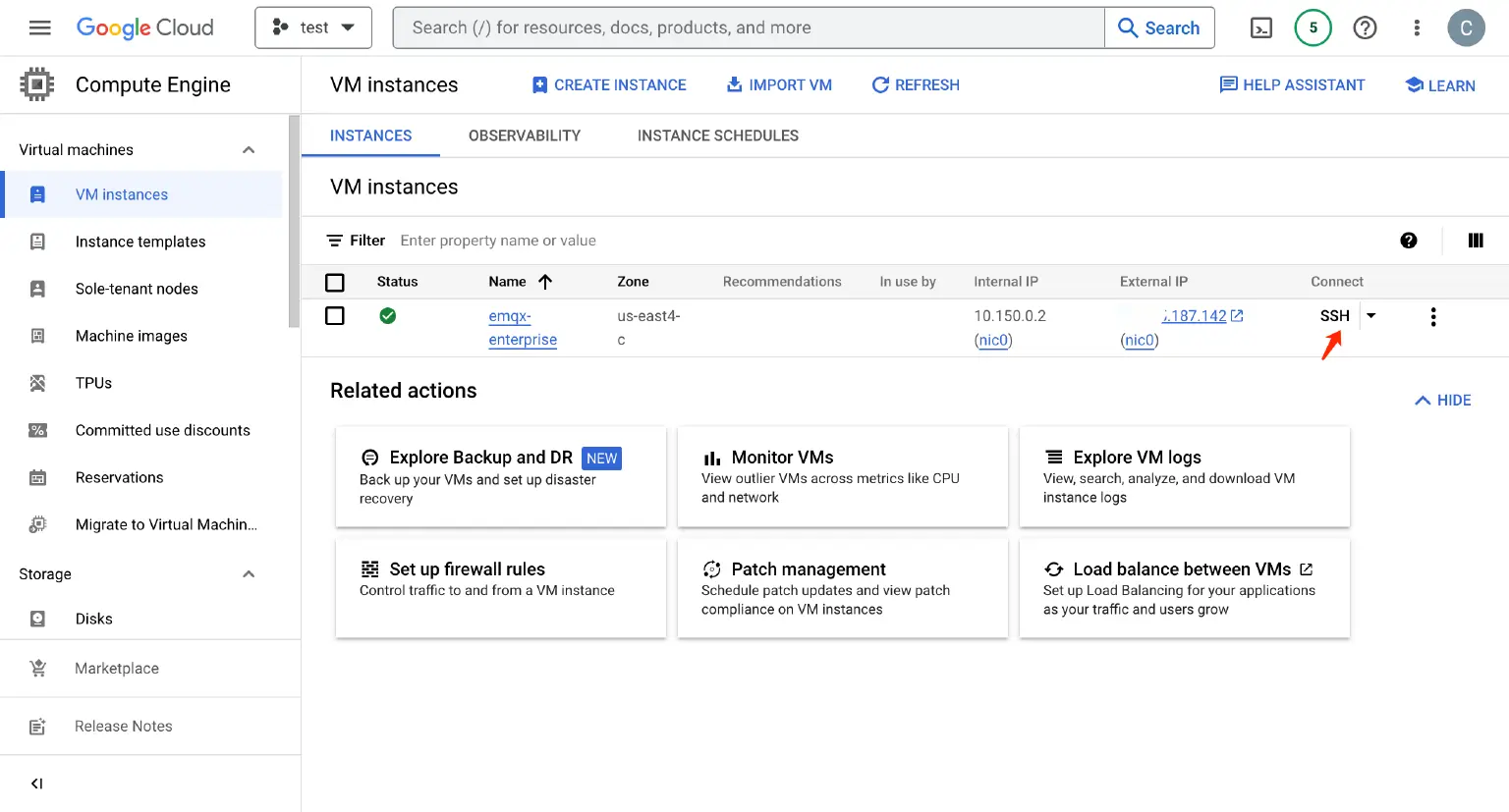Select all instances with header checkbox
This screenshot has height=812, width=1509.
335,283
